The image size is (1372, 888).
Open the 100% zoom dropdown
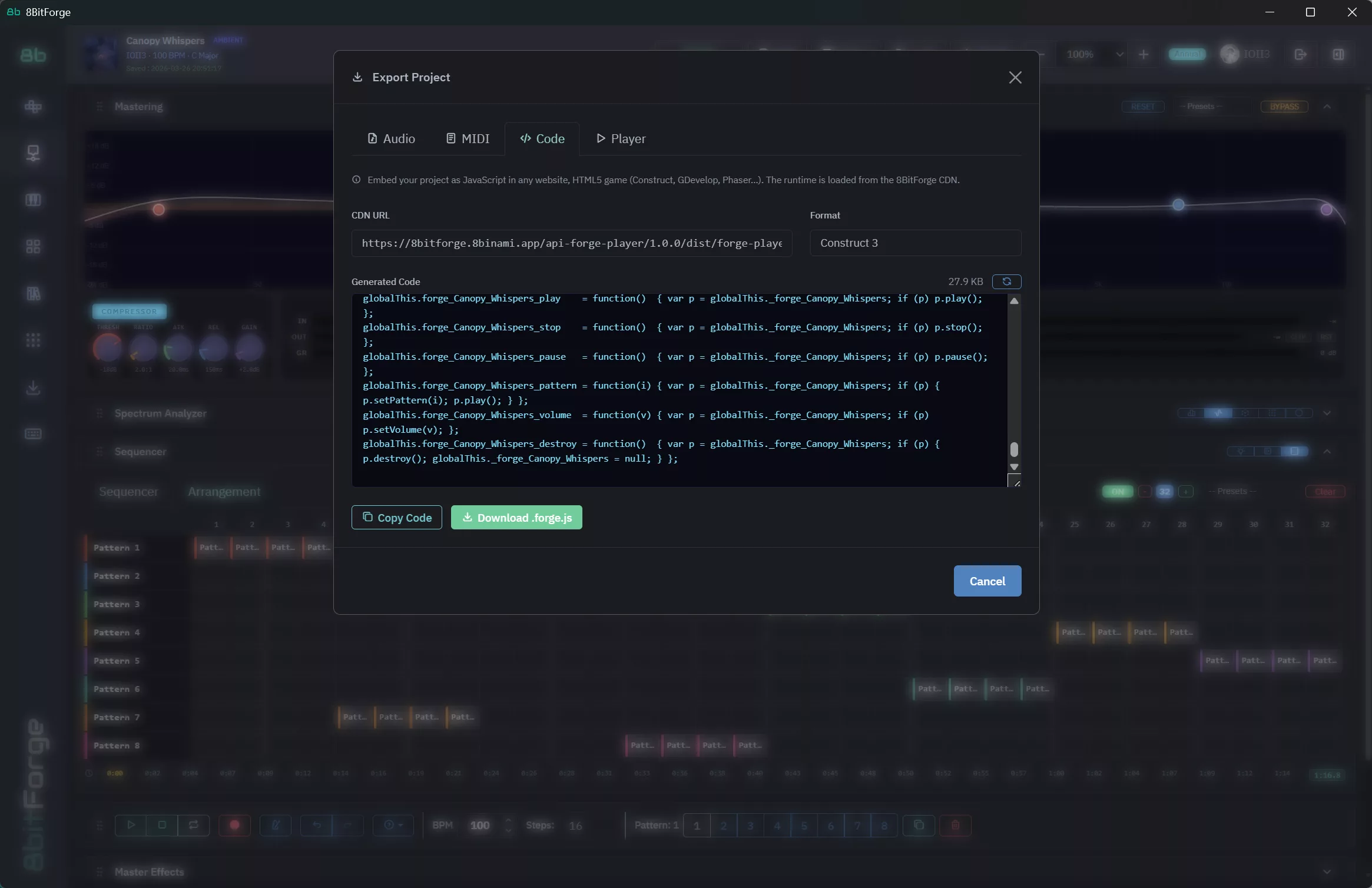1093,54
